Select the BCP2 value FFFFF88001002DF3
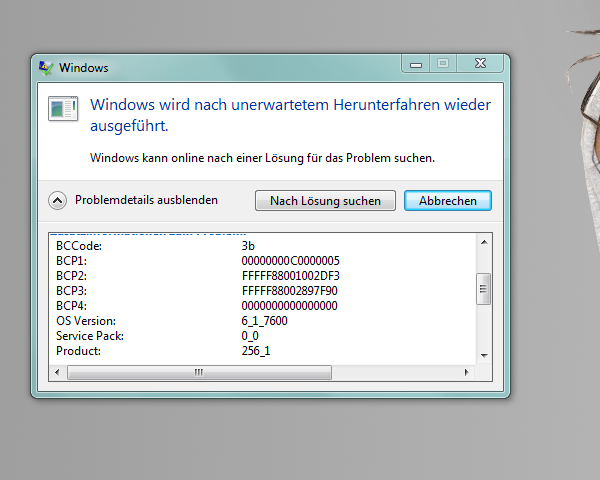Viewport: 600px width, 480px height. pos(291,276)
